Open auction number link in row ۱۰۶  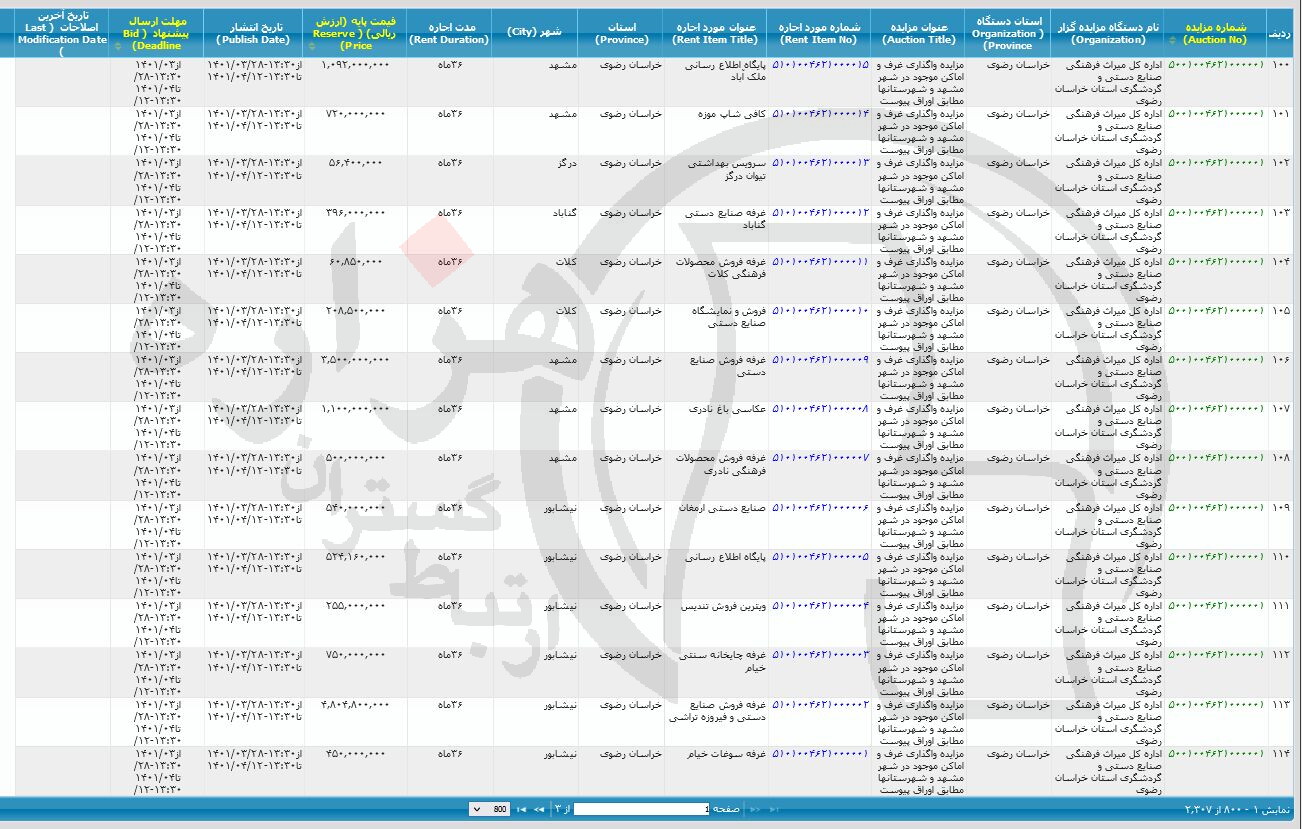(1214, 359)
